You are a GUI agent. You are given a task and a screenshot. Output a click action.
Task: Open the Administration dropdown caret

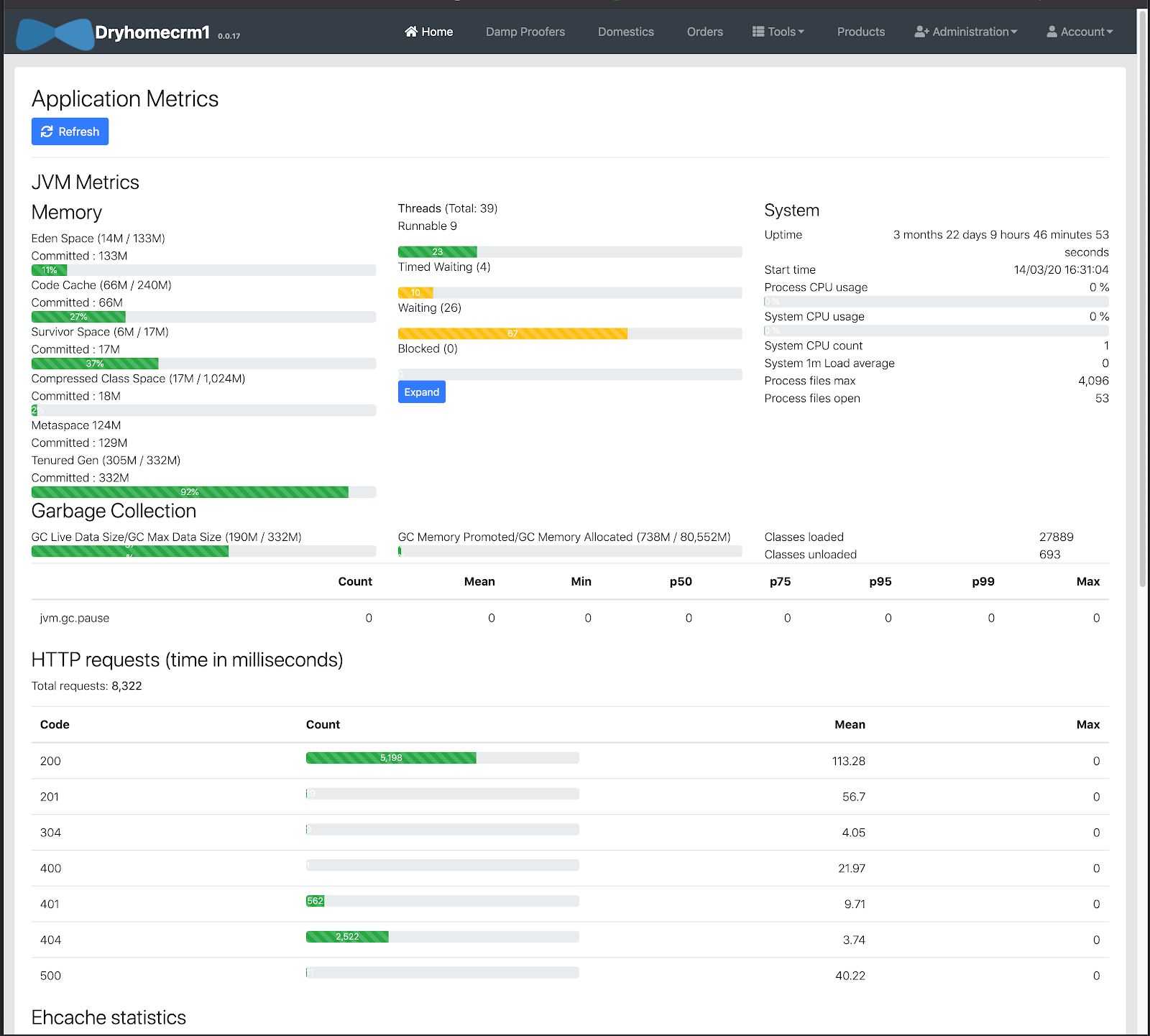coord(1014,32)
